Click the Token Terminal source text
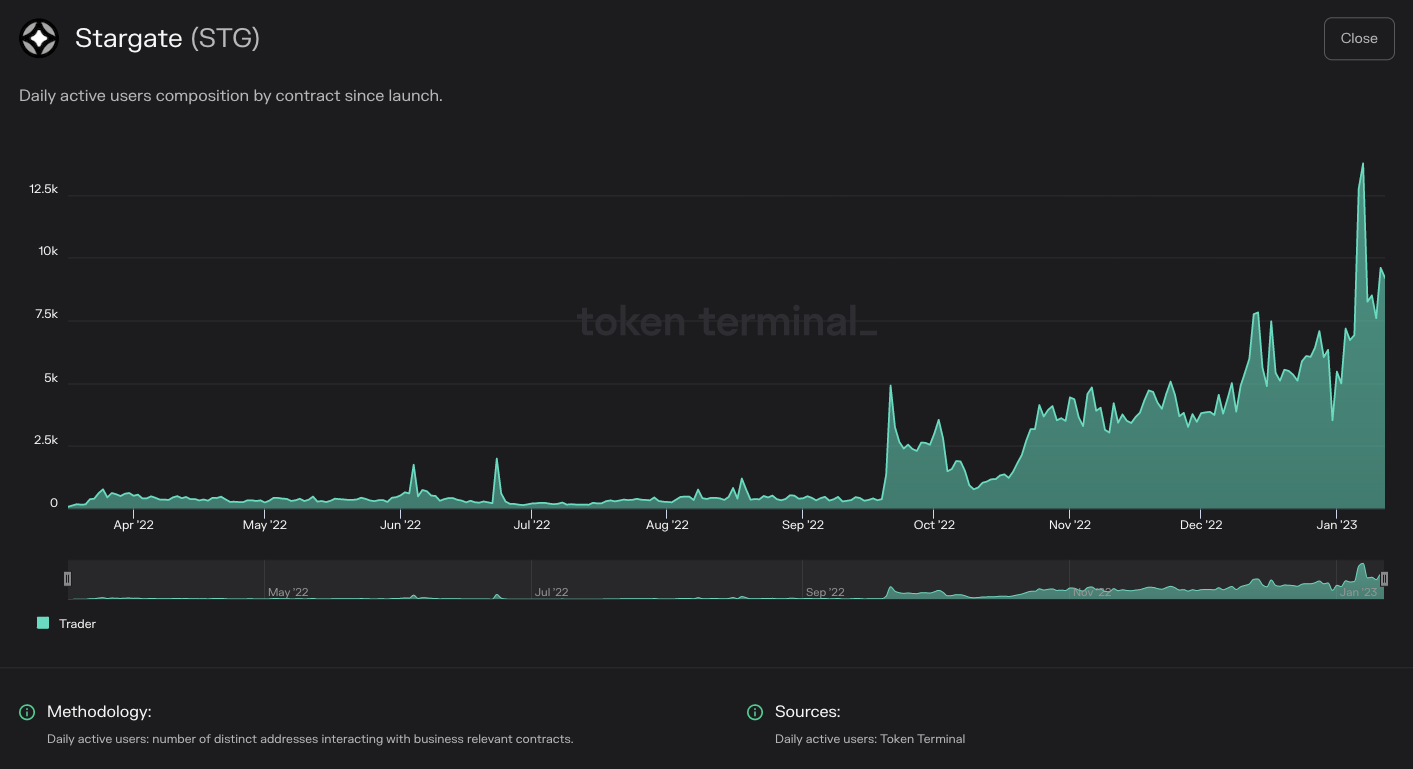Viewport: 1413px width, 769px height. [870, 738]
